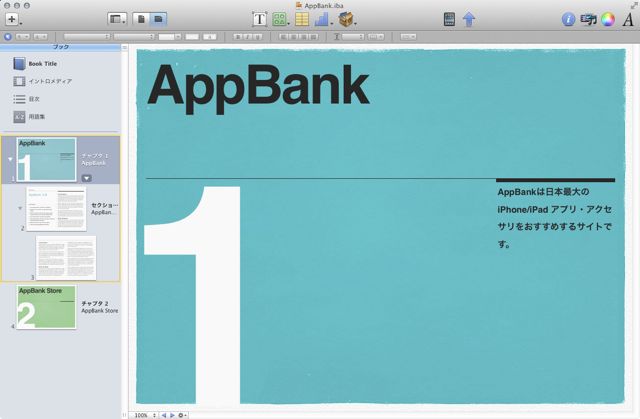
Task: Switch to landscape orientation
Action: tap(158, 19)
